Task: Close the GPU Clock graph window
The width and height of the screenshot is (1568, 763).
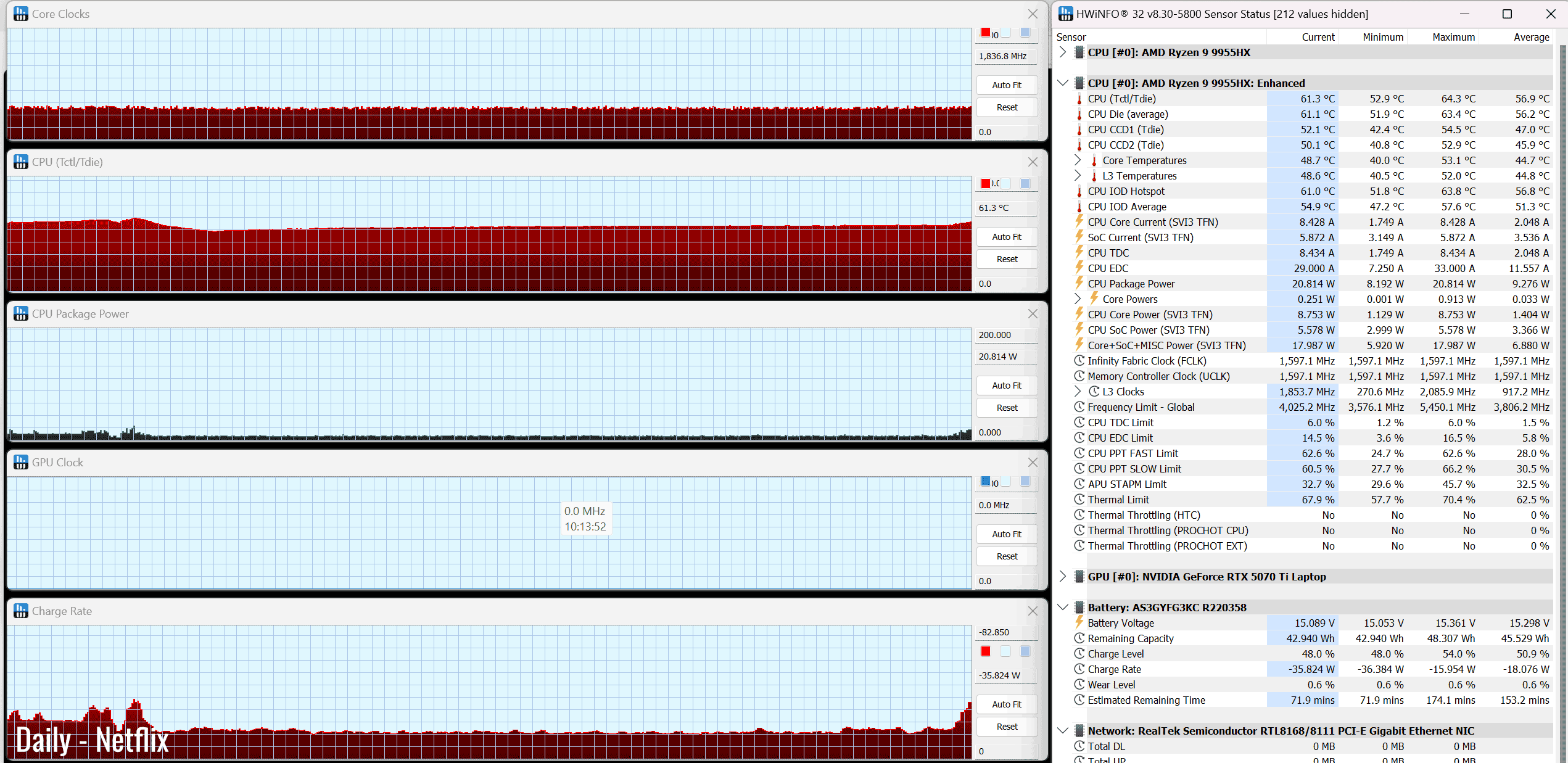Action: click(1033, 462)
